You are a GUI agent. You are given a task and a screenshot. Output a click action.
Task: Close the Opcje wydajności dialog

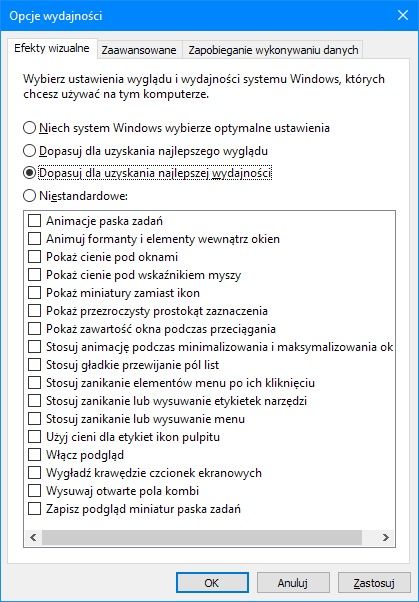click(x=402, y=15)
